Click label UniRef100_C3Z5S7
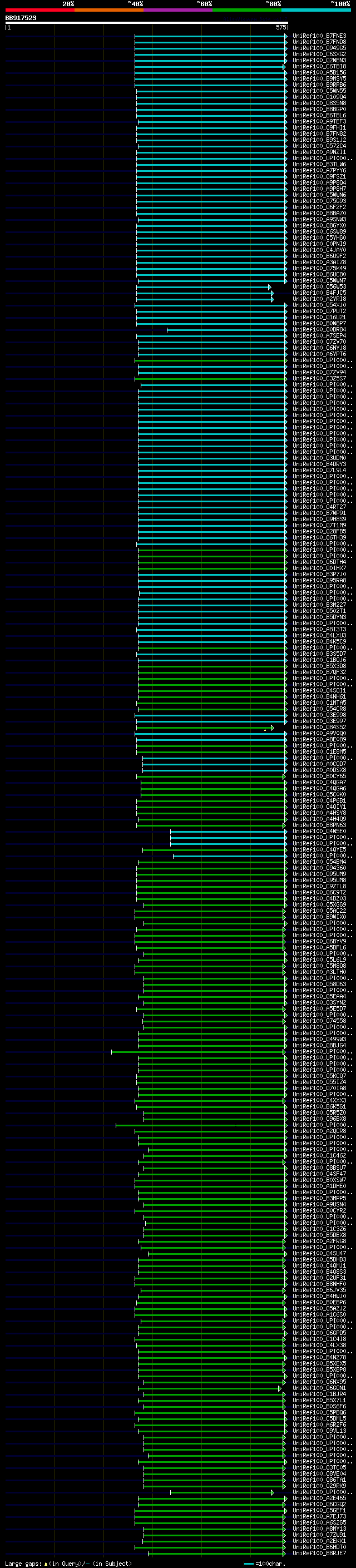The height and width of the screenshot is (1568, 356). point(319,379)
